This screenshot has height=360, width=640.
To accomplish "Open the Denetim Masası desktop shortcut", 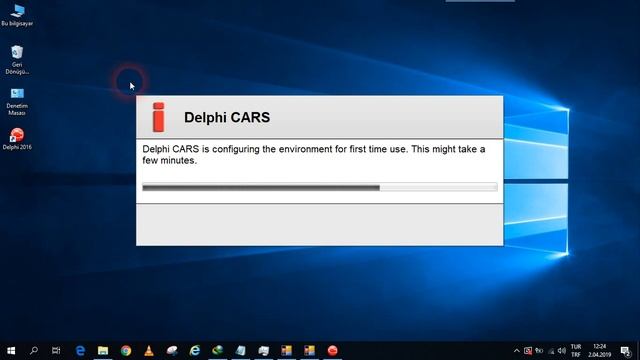I will pyautogui.click(x=17, y=102).
